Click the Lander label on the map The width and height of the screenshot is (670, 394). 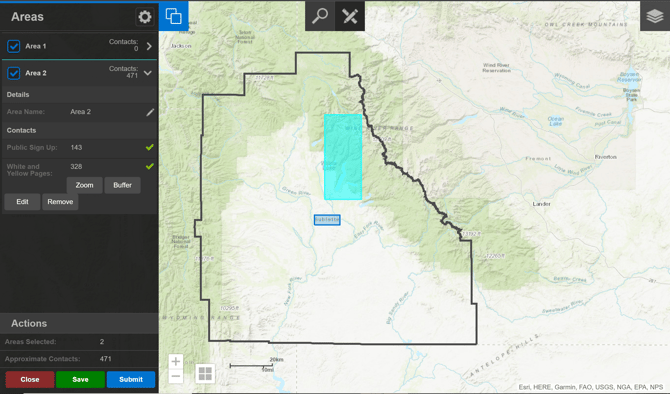point(541,204)
